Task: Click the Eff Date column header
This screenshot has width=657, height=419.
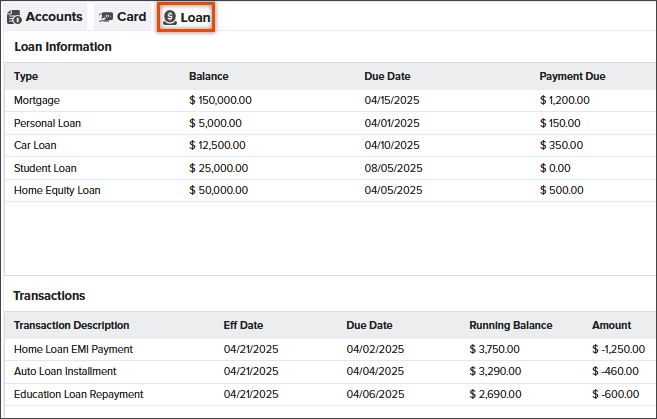Action: click(x=243, y=325)
